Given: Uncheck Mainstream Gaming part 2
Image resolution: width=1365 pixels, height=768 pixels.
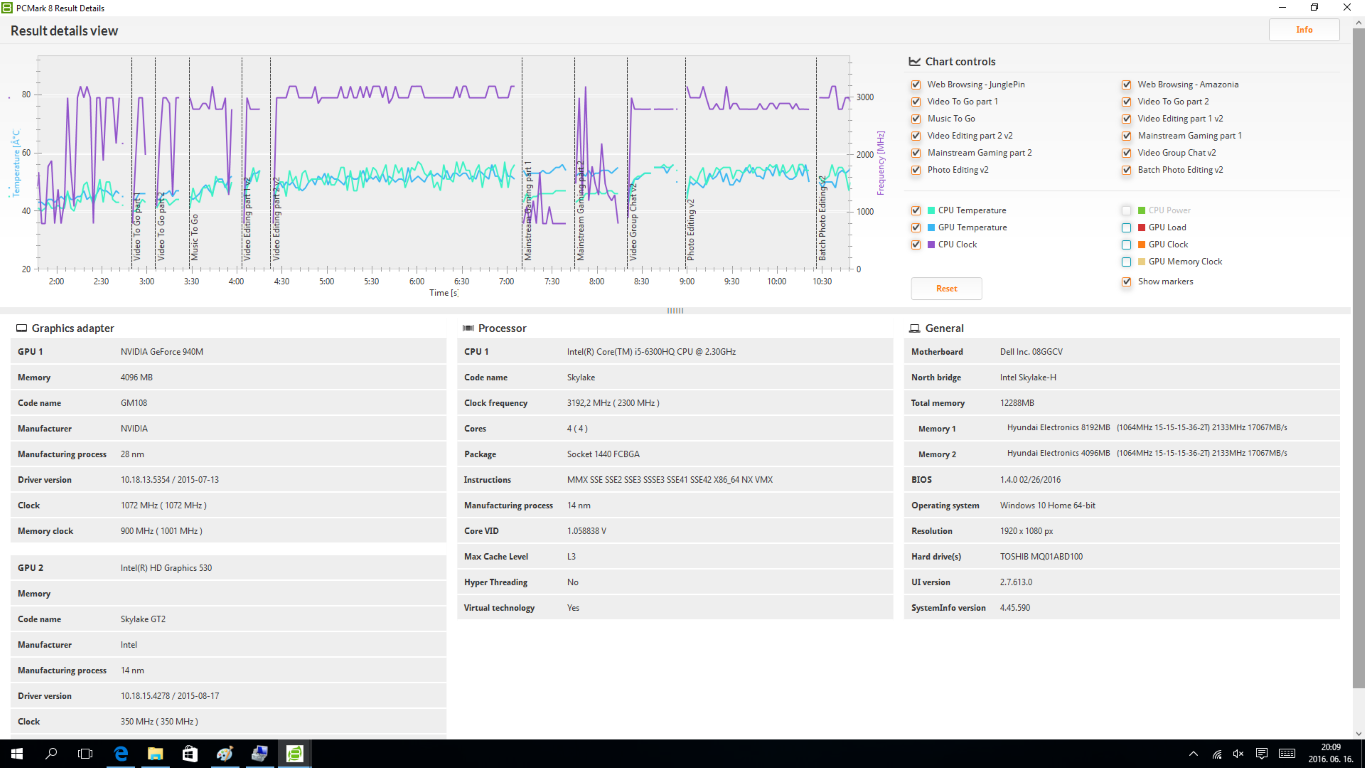Looking at the screenshot, I should tap(916, 153).
